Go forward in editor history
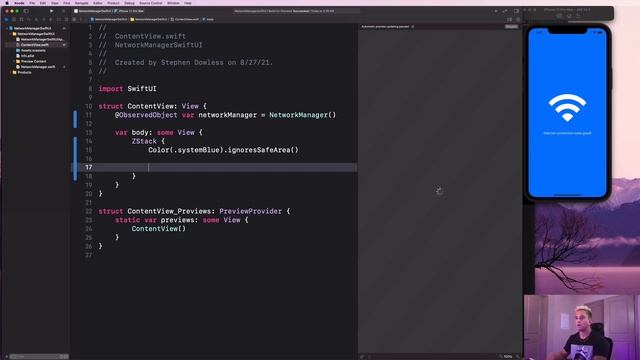Screen dimensions: 640x360 click(x=86, y=19)
